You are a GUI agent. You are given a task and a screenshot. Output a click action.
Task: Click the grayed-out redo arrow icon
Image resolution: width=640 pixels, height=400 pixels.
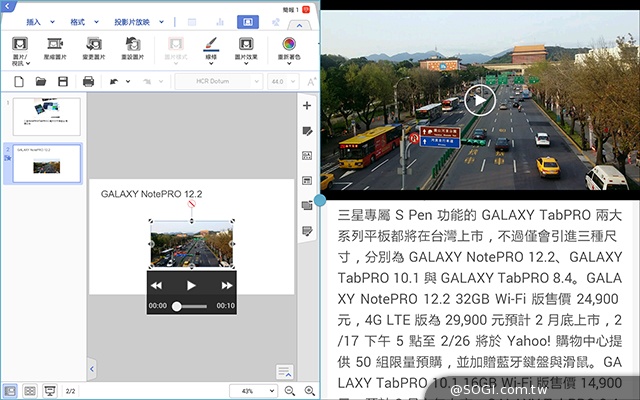coord(147,82)
